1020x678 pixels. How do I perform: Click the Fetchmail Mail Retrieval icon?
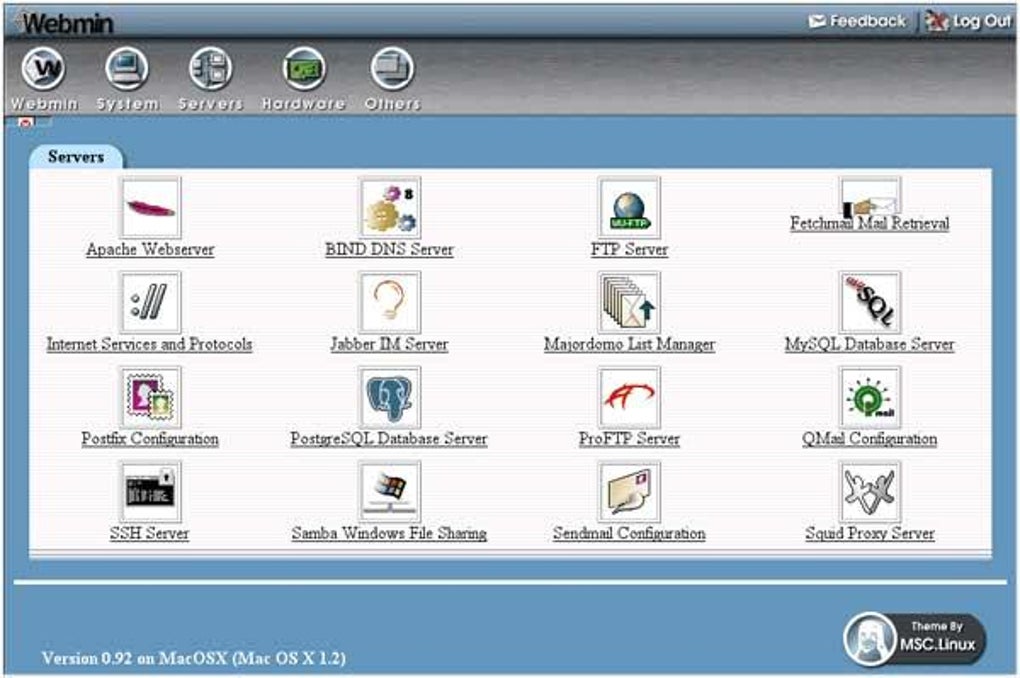(870, 197)
